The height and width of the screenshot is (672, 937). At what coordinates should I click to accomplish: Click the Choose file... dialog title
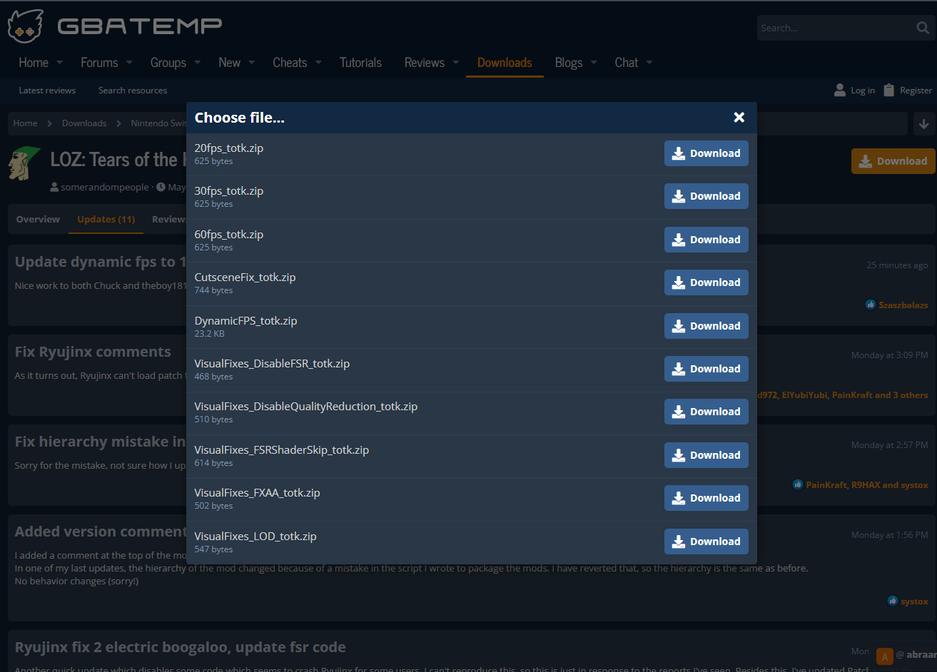click(240, 118)
